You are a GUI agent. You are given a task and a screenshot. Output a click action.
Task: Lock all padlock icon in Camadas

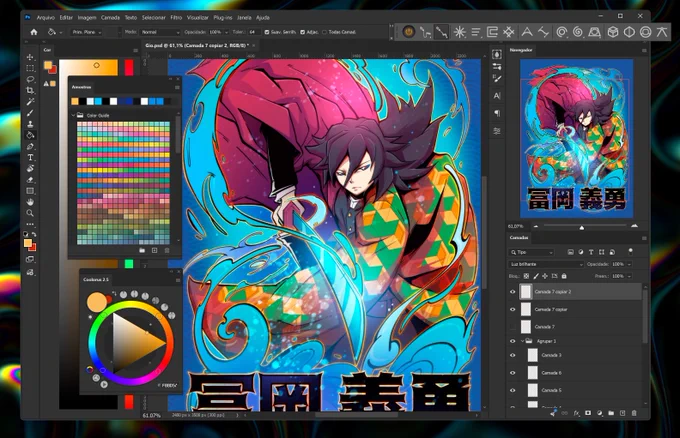click(x=564, y=276)
